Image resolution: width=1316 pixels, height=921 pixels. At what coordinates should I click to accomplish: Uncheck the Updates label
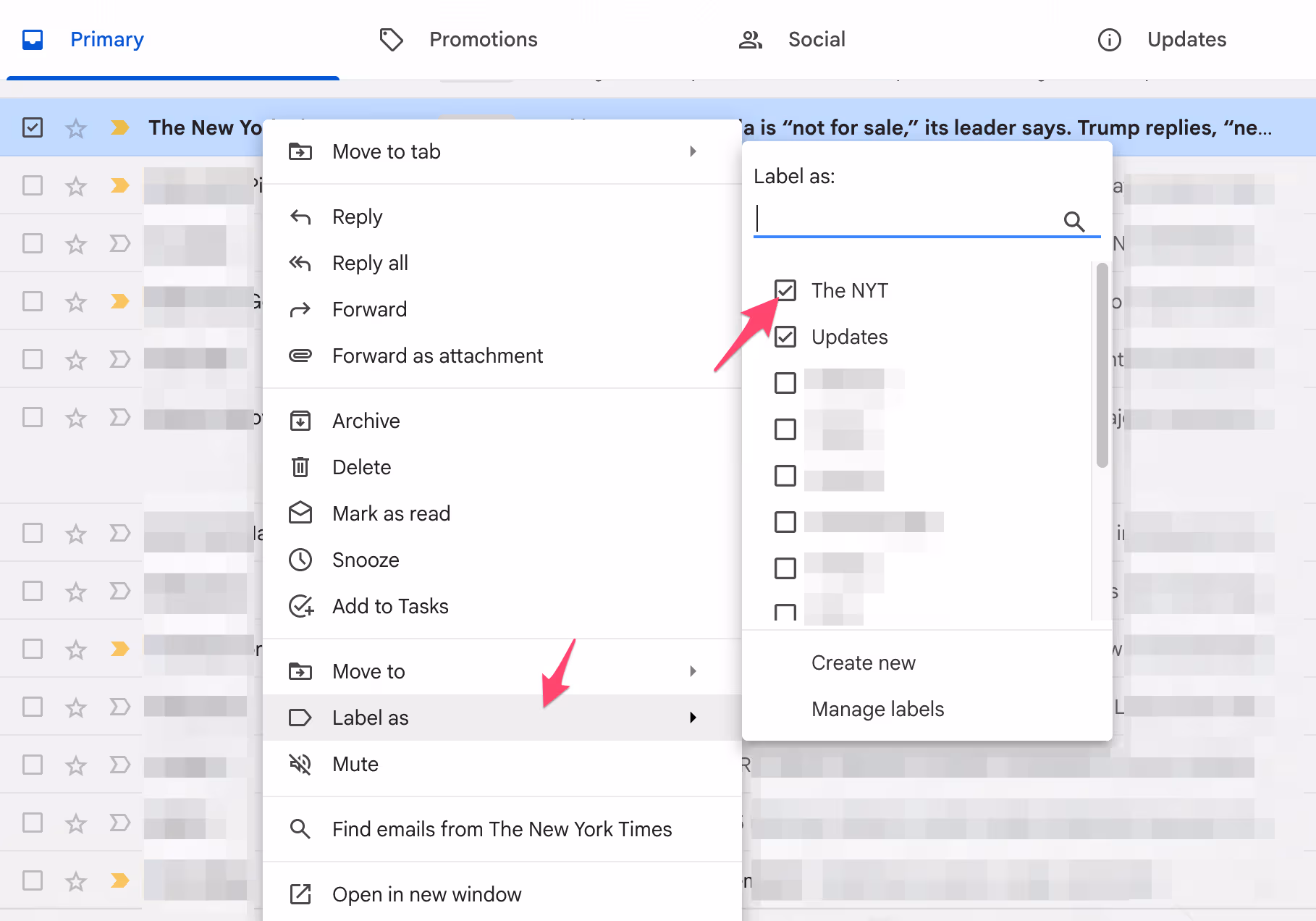(x=785, y=337)
